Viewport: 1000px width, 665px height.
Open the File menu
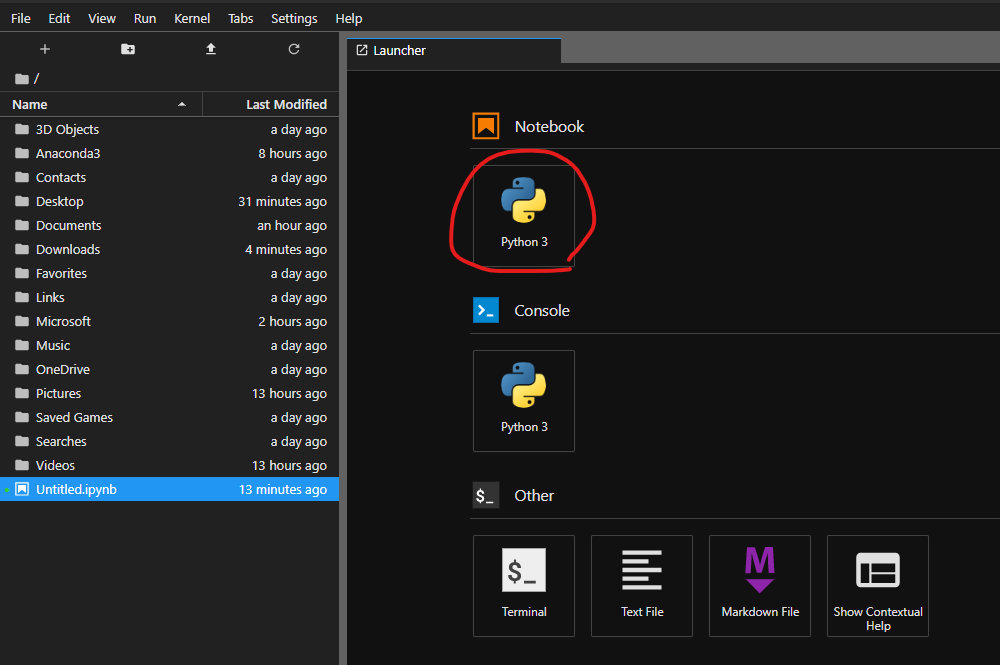click(x=21, y=18)
